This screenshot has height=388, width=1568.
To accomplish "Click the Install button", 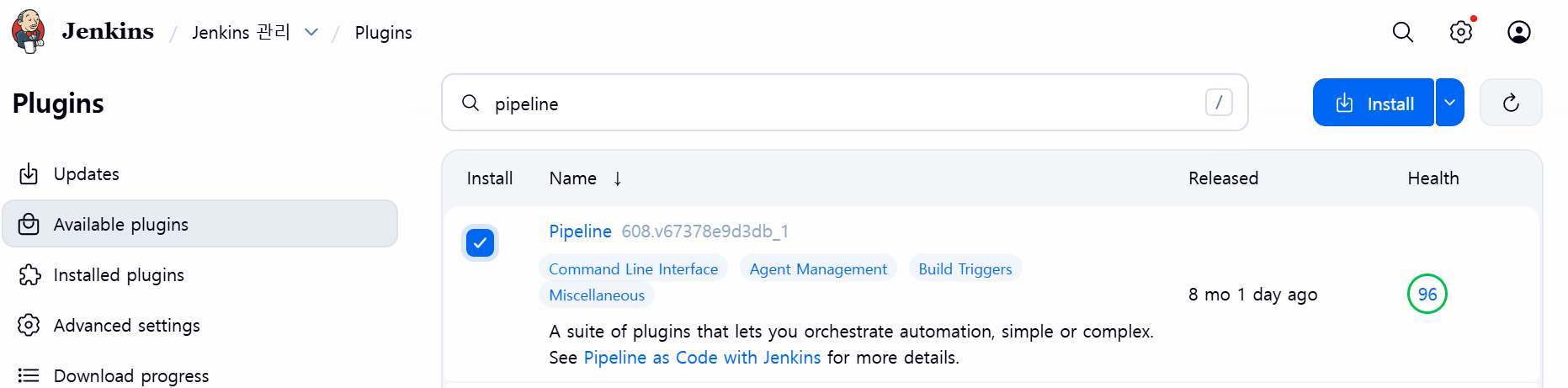I will [x=1373, y=103].
